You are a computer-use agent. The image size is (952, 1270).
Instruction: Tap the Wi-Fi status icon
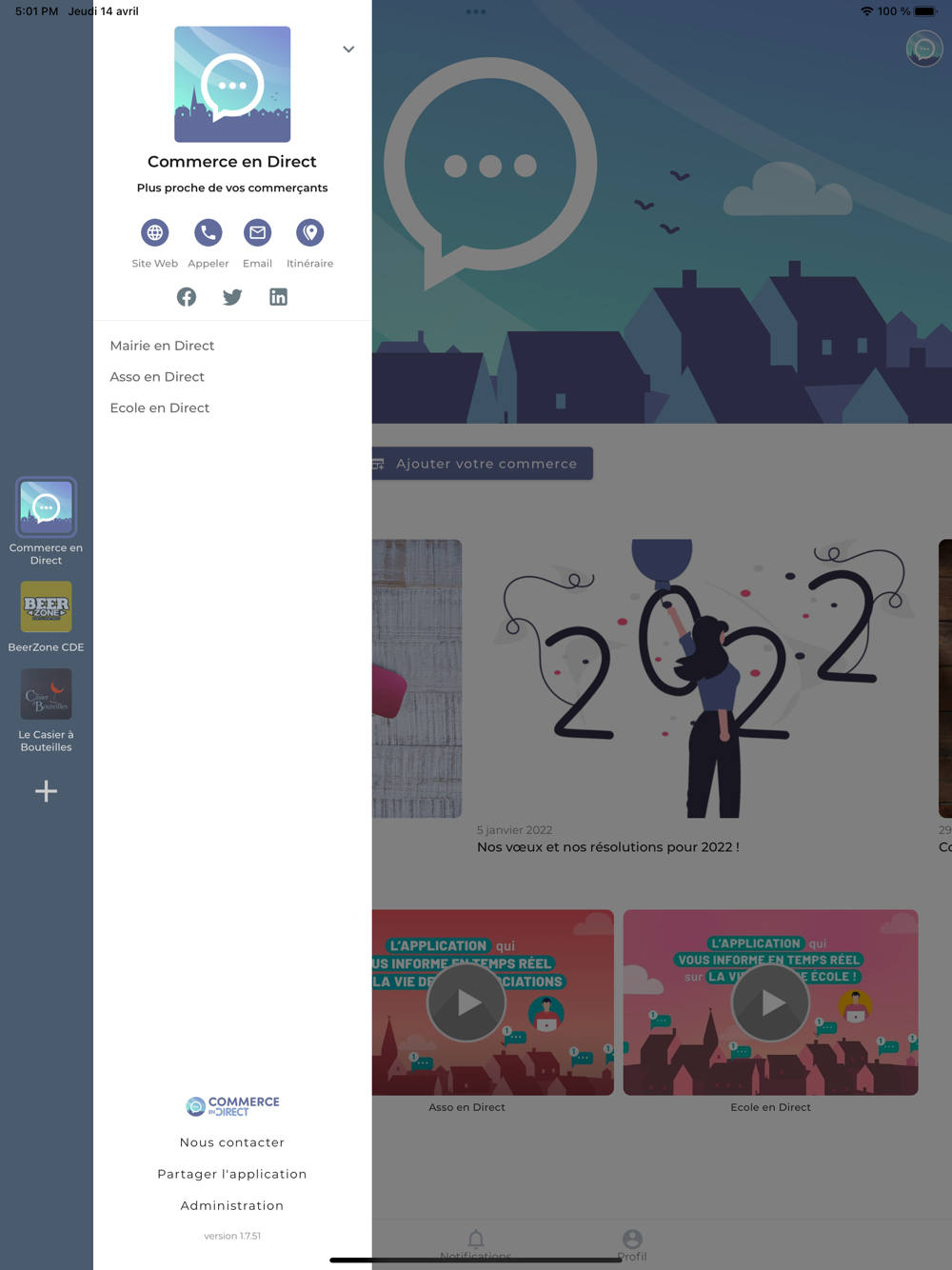866,11
